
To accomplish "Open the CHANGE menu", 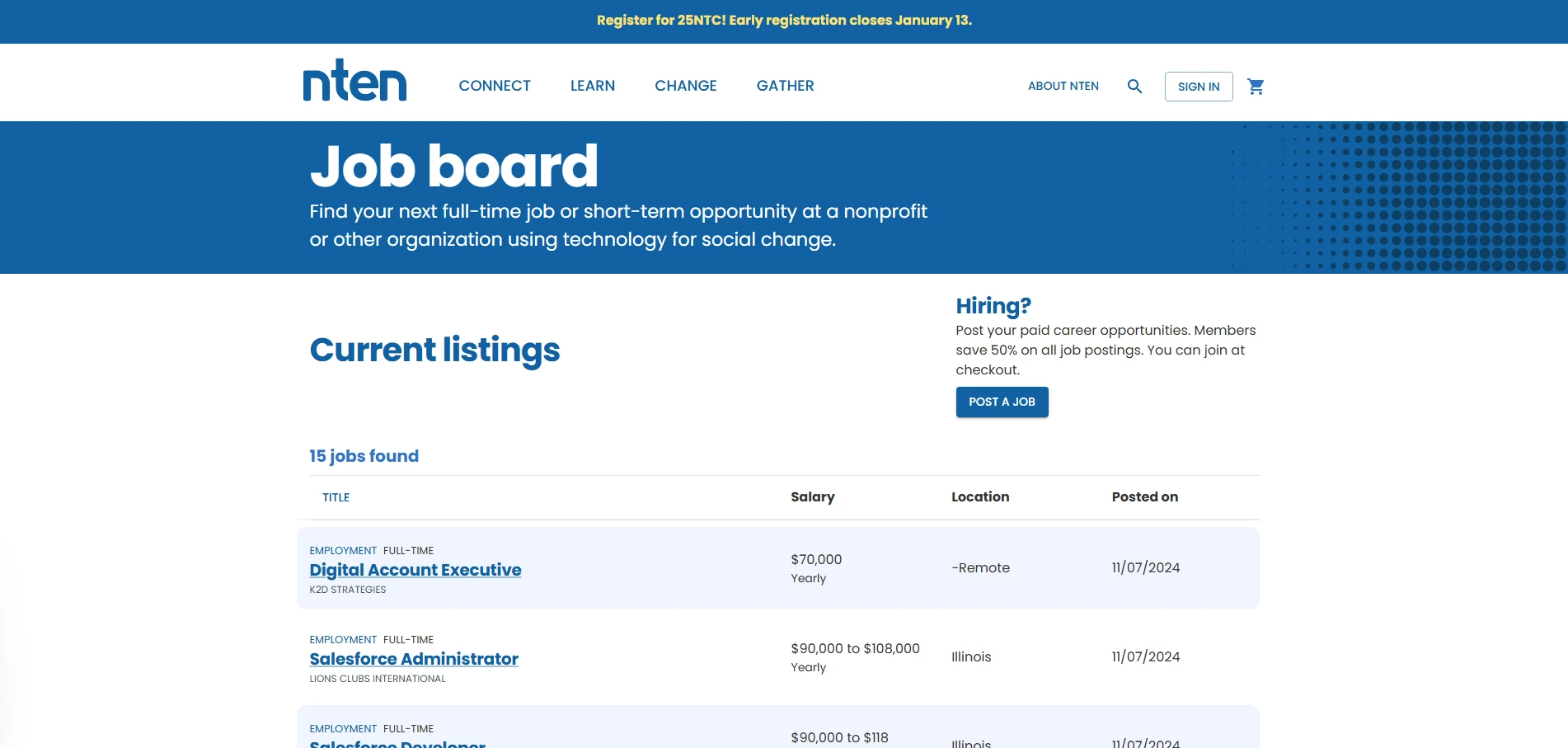I will pyautogui.click(x=686, y=86).
